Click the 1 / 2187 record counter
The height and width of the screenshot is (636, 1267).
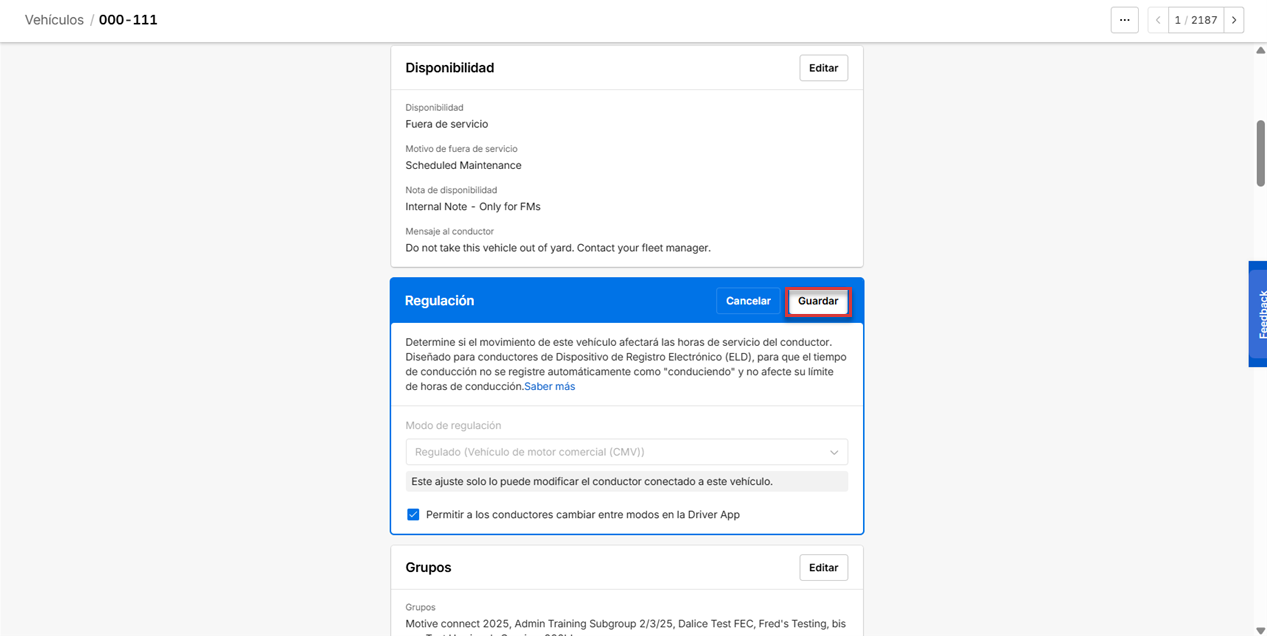tap(1196, 20)
